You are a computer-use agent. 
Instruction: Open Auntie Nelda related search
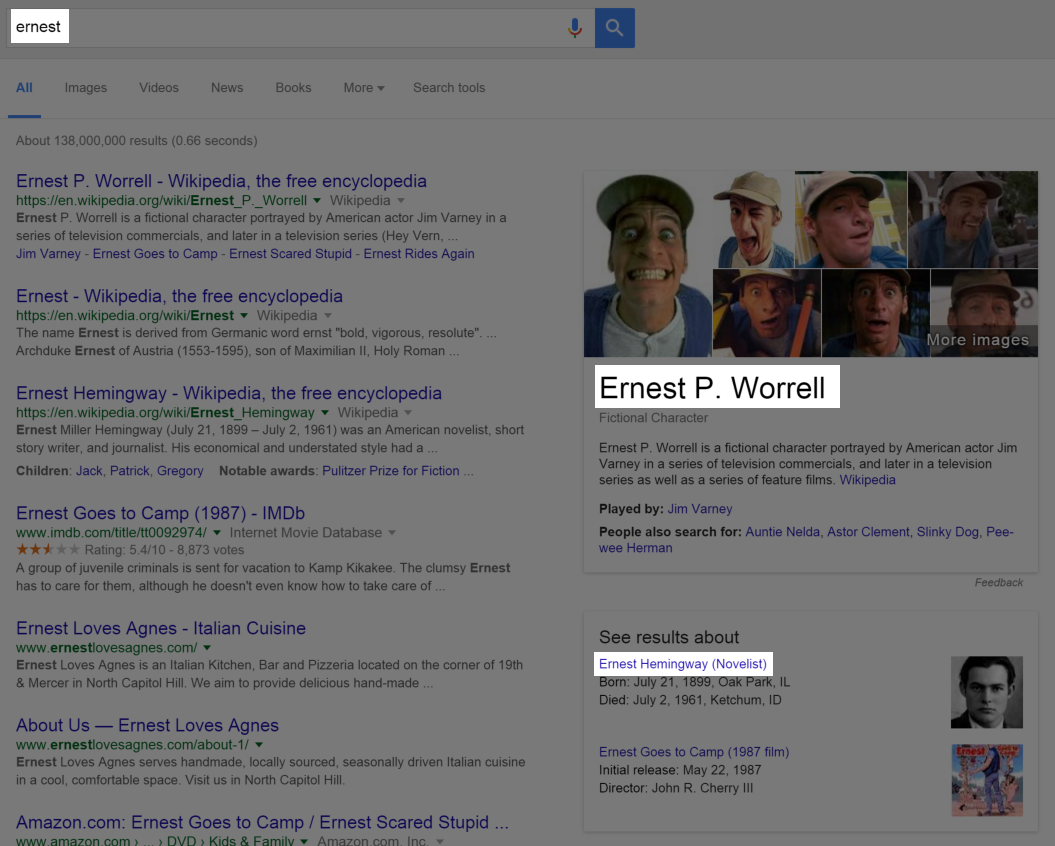point(783,532)
